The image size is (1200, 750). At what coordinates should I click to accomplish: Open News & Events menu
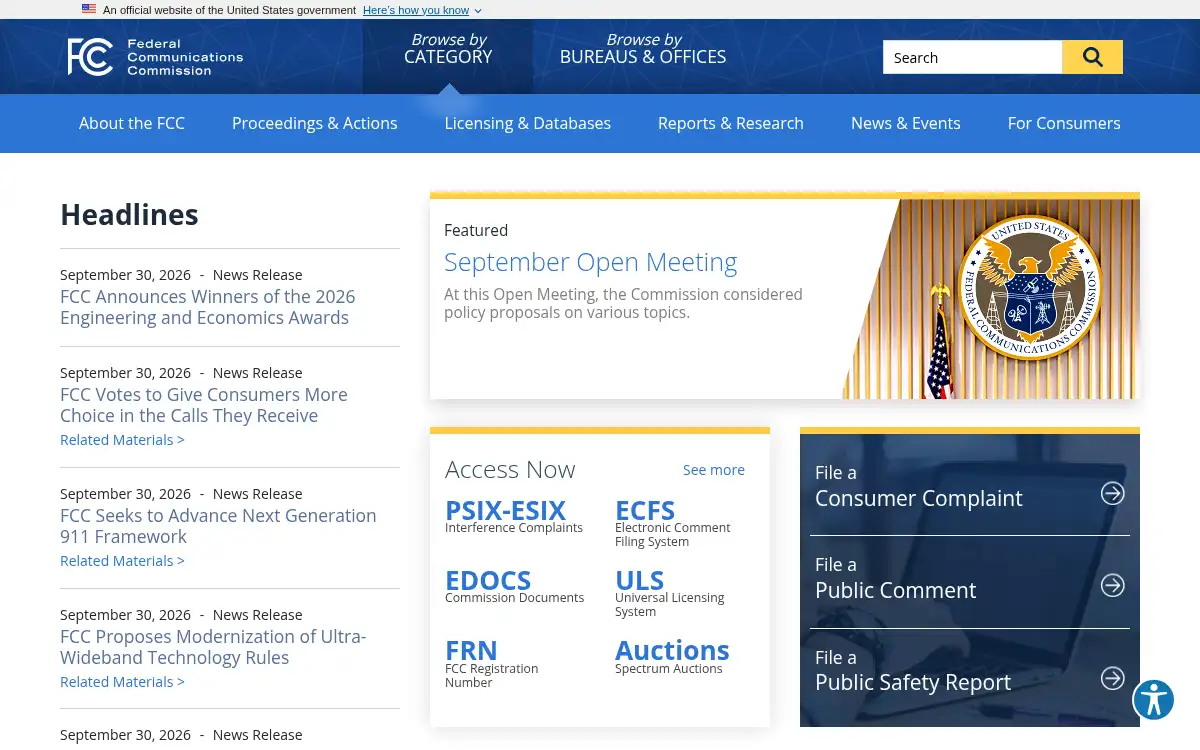point(906,123)
